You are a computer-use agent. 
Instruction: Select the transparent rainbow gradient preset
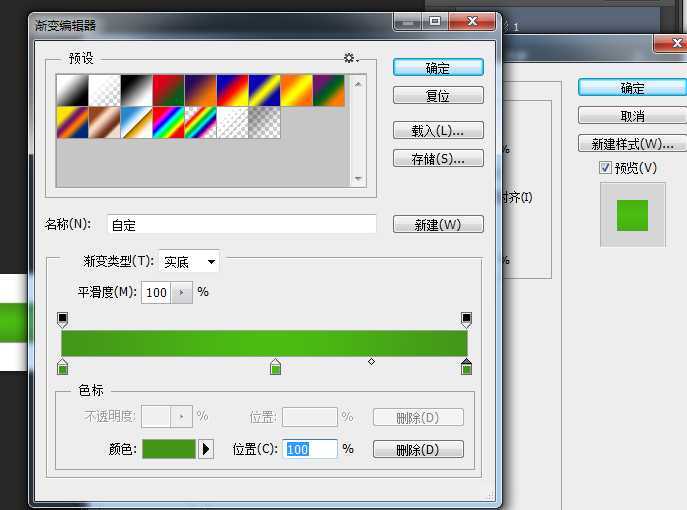tap(201, 122)
